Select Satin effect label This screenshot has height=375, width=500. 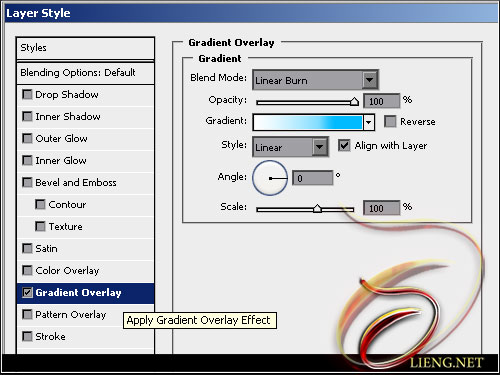tap(46, 249)
